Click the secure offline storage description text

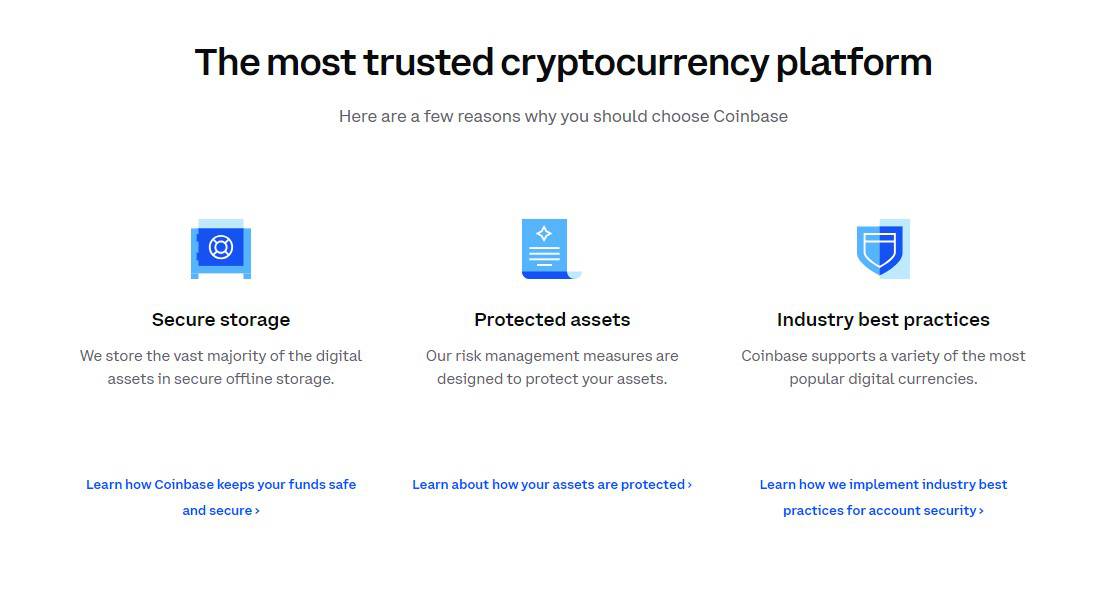point(221,367)
